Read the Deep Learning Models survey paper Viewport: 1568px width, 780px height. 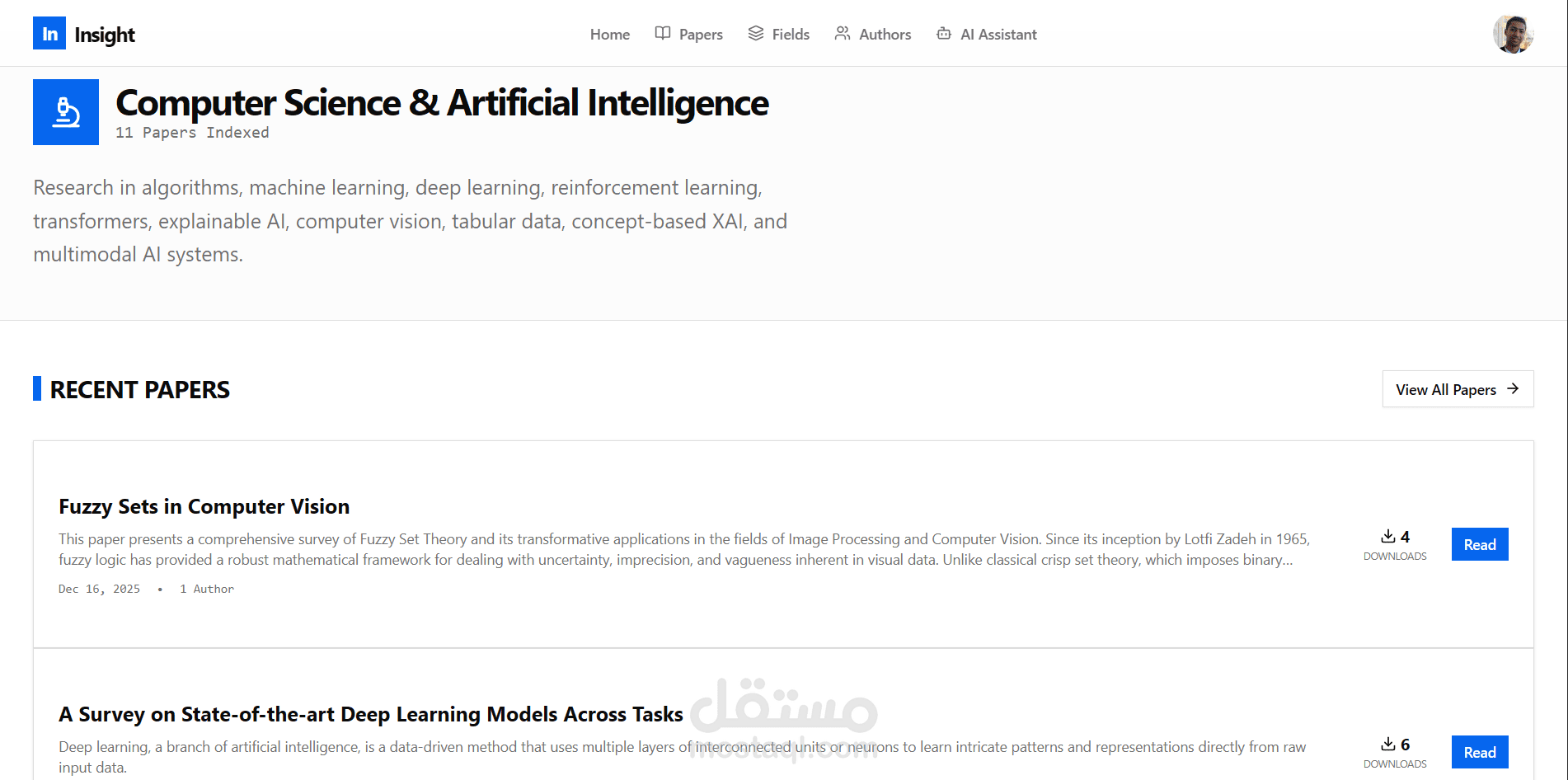1480,752
